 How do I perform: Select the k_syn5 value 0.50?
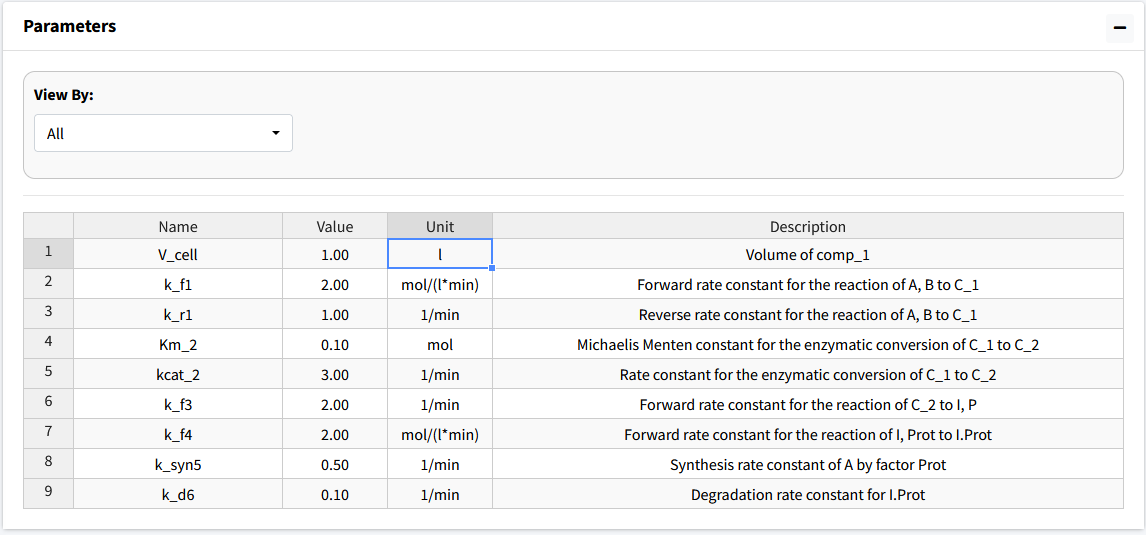click(335, 464)
